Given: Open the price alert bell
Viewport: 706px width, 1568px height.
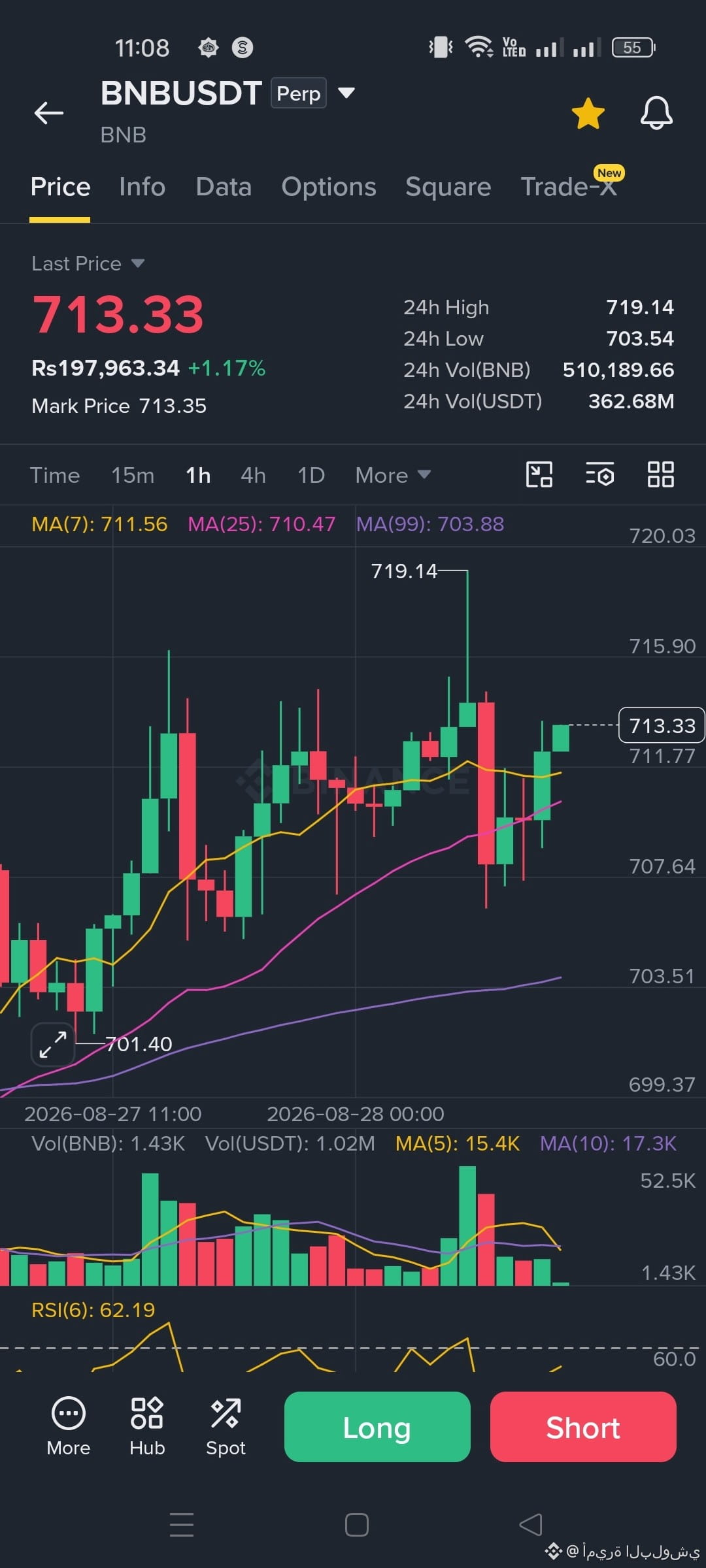Looking at the screenshot, I should click(x=656, y=113).
